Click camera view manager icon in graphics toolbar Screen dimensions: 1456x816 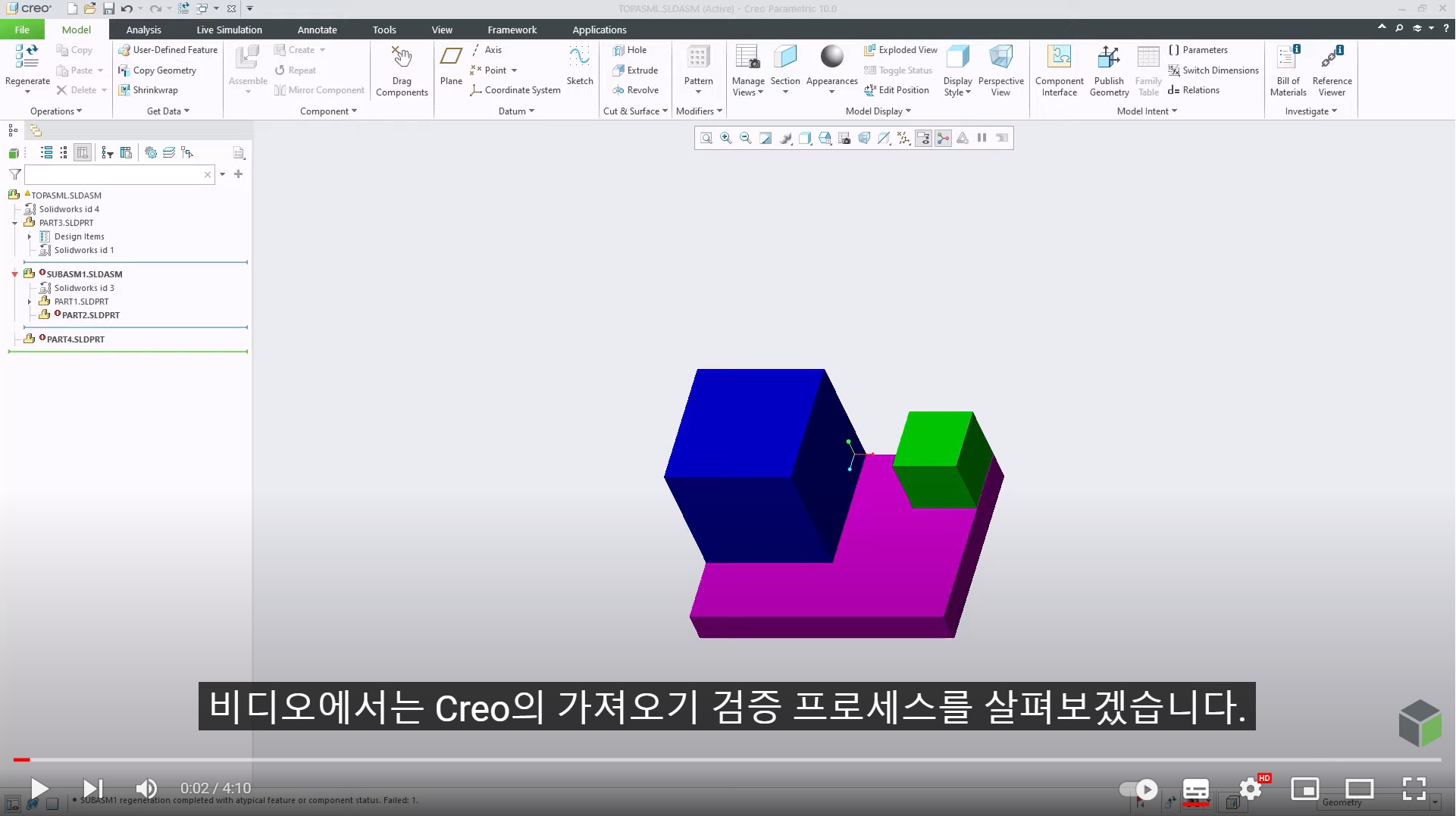click(844, 138)
